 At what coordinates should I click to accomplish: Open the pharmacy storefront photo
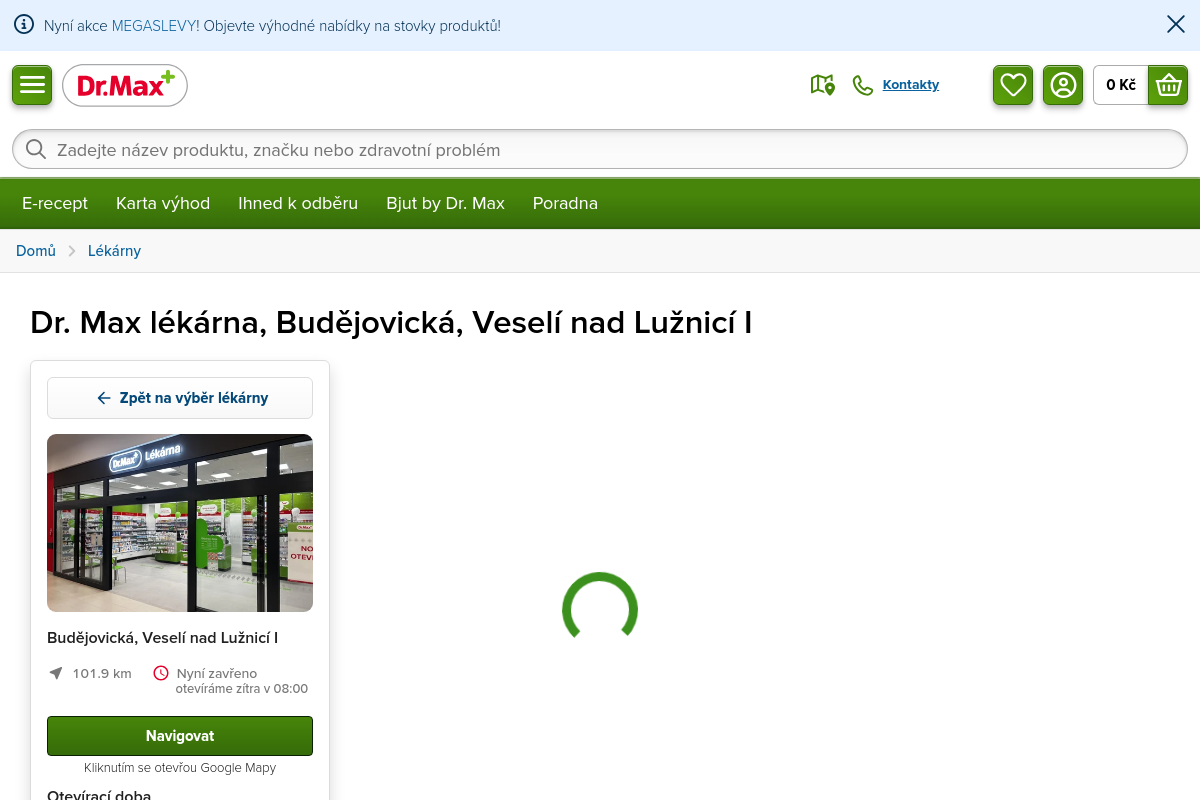pos(180,523)
